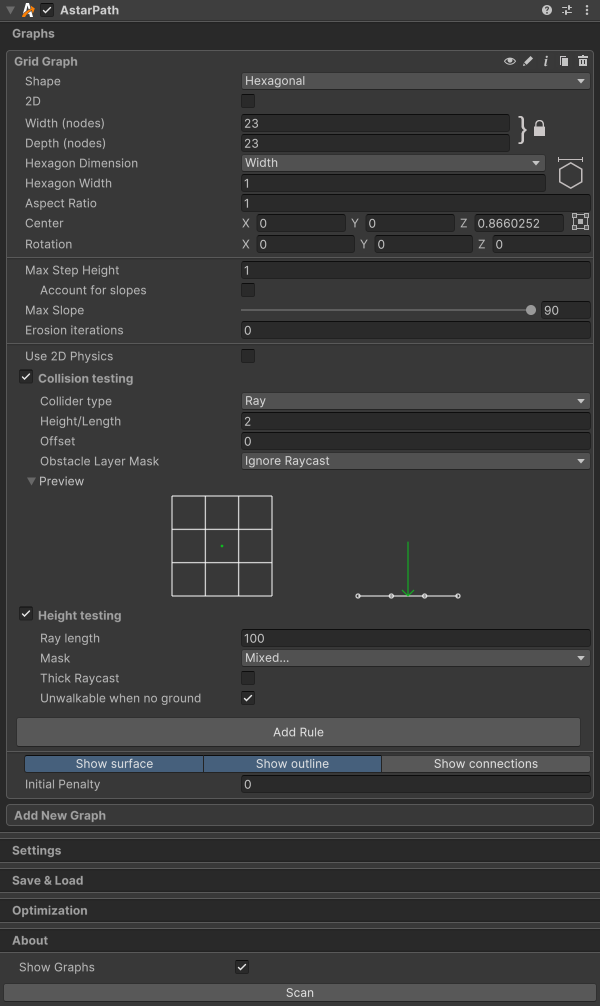Open Grid Graph info icon
Image resolution: width=600 pixels, height=1006 pixels.
coord(546,61)
